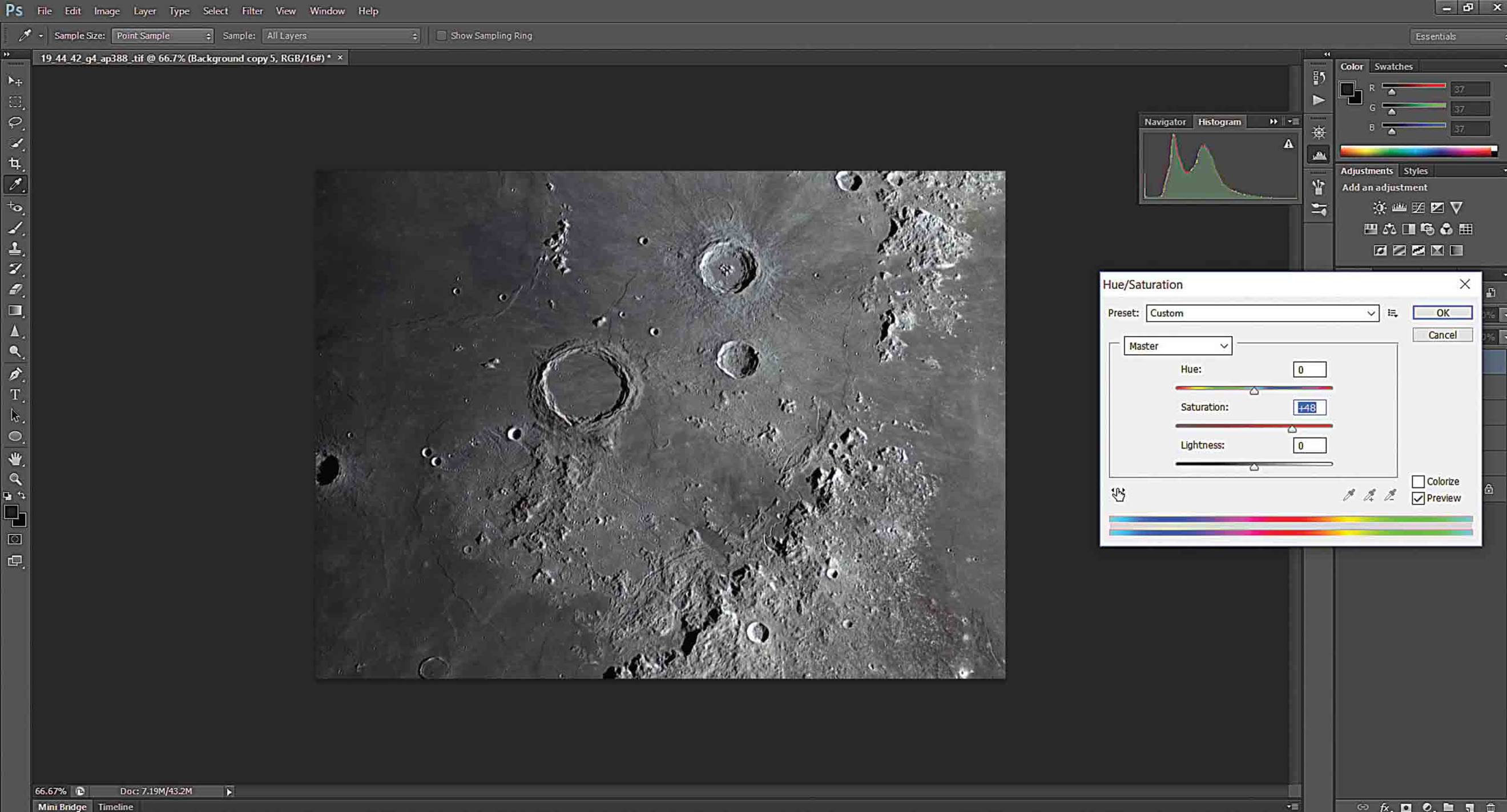Confirm with the OK button

pos(1442,313)
